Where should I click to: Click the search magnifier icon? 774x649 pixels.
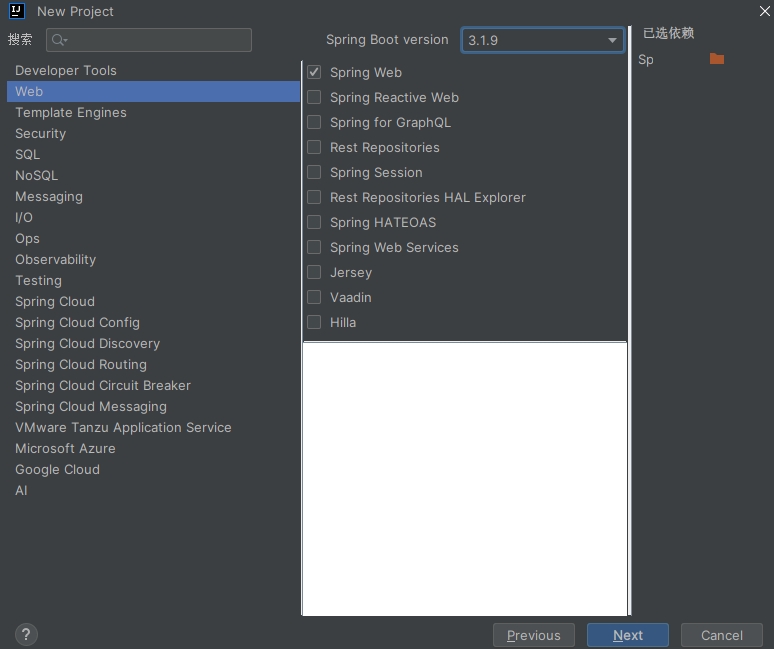(59, 40)
